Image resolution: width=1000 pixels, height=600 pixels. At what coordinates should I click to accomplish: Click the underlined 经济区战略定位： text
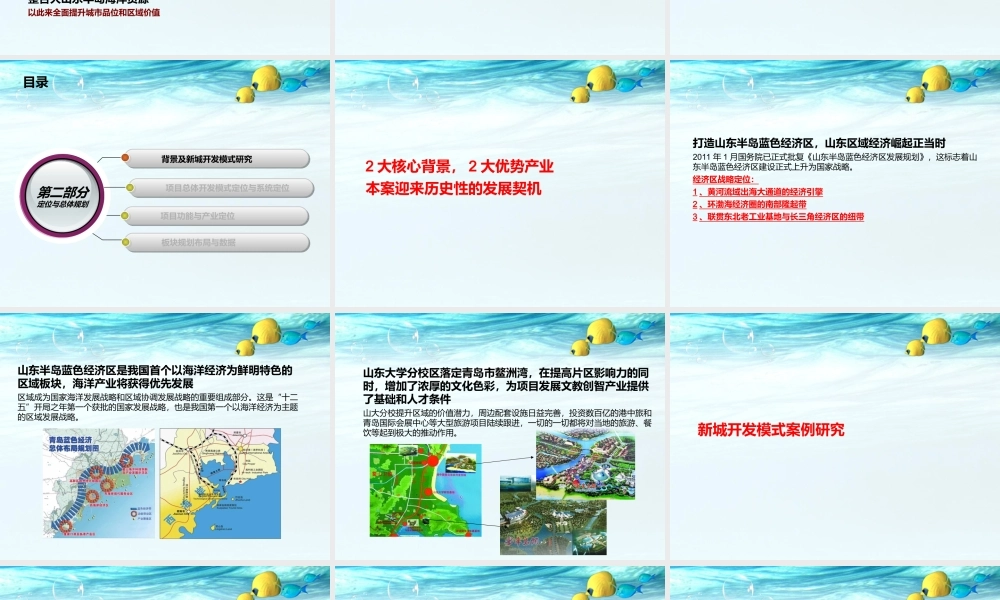tap(723, 180)
